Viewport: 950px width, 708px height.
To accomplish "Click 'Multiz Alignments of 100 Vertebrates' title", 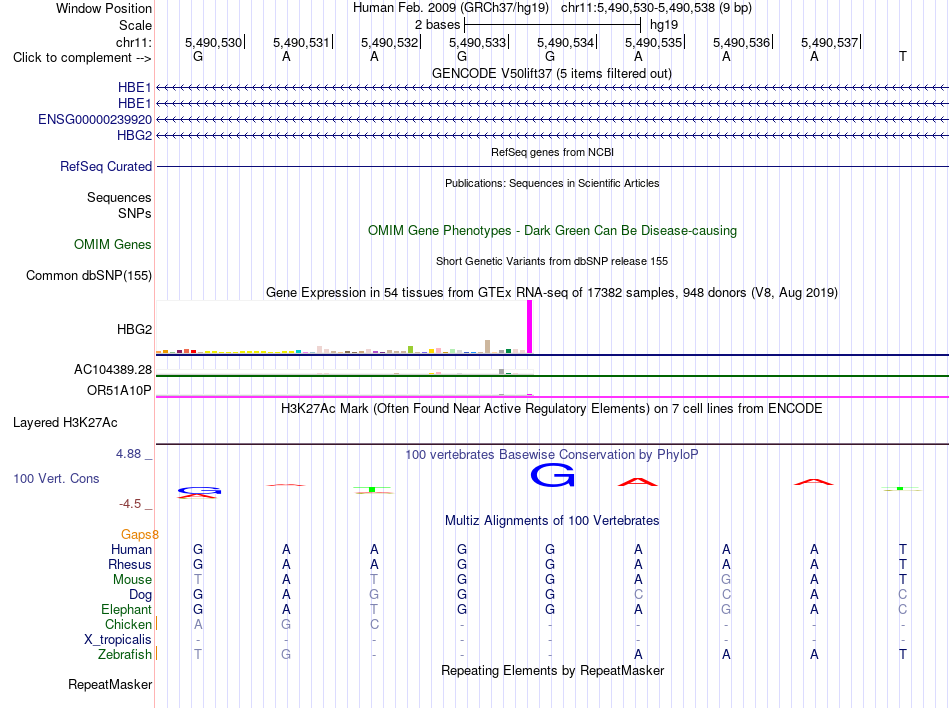I will (x=552, y=521).
